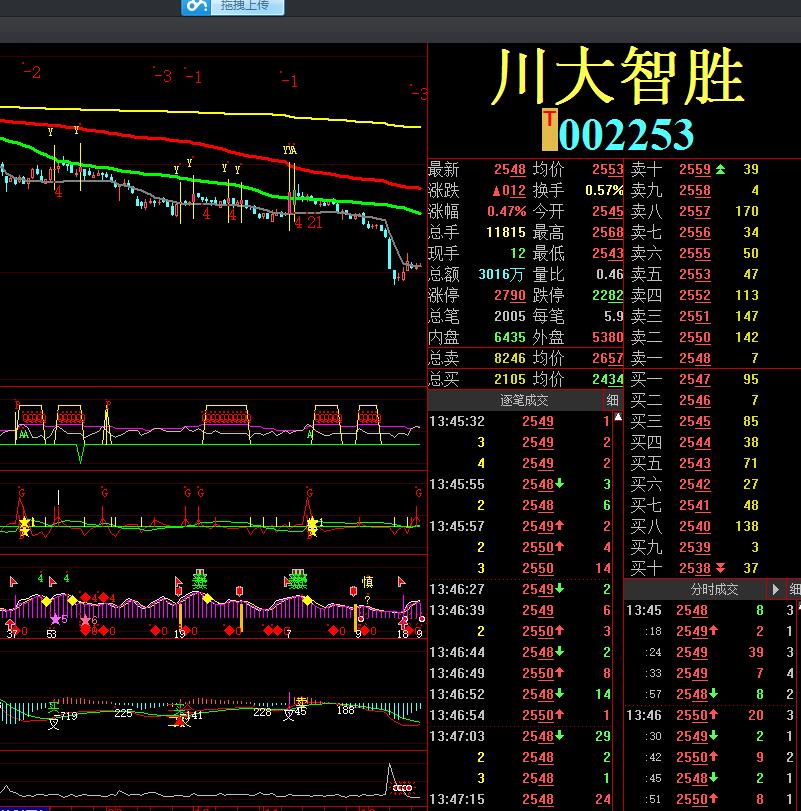This screenshot has height=811, width=801.
Task: Click the 逐笔成交 panel header
Action: click(523, 400)
